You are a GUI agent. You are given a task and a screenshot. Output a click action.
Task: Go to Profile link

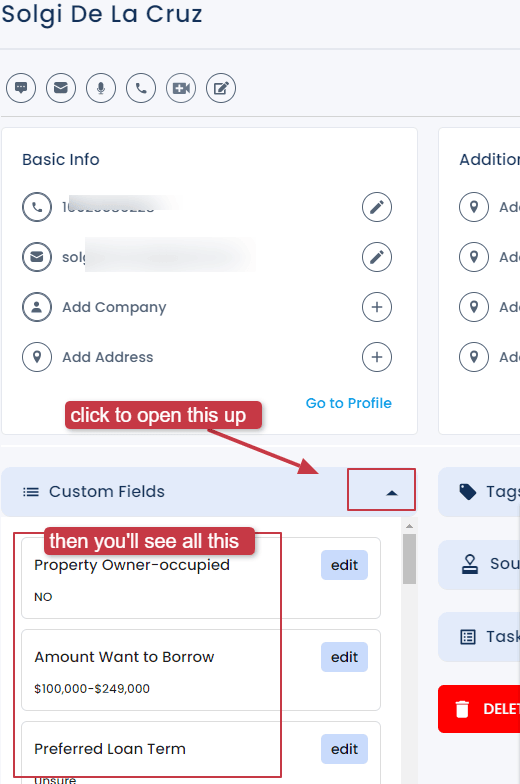(x=348, y=403)
